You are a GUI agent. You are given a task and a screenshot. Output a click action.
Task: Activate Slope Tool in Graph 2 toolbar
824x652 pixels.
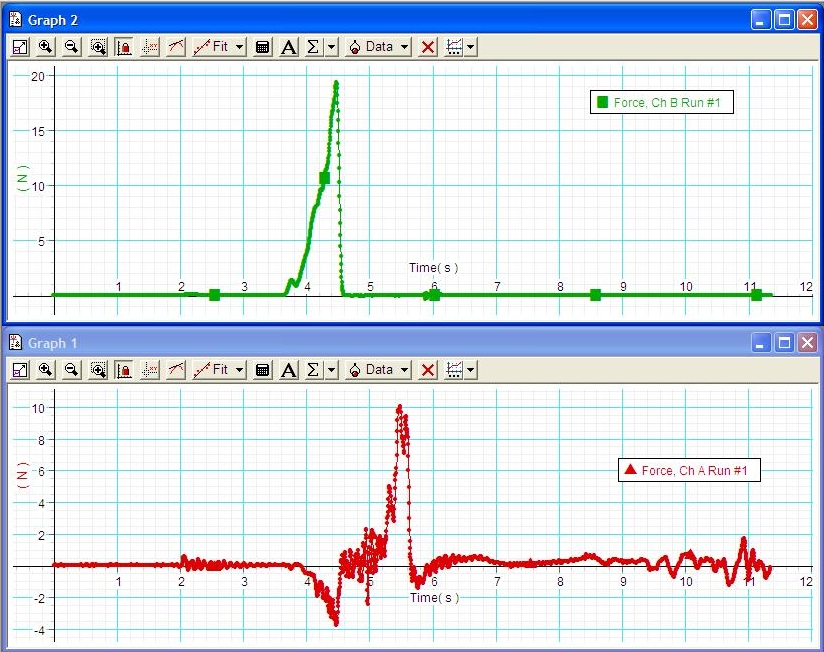tap(176, 47)
